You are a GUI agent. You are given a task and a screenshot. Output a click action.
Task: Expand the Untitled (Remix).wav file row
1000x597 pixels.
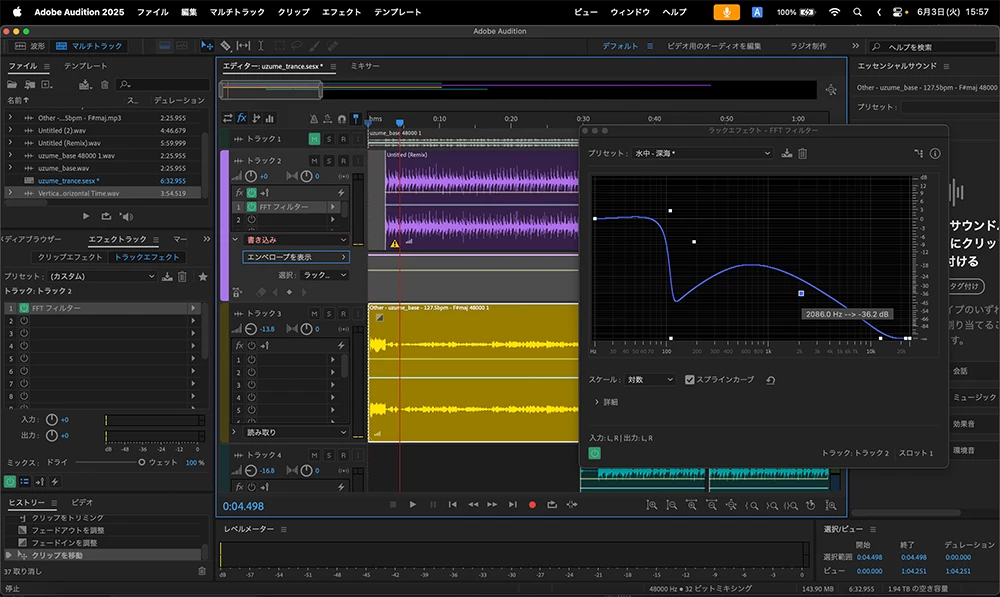coord(10,143)
